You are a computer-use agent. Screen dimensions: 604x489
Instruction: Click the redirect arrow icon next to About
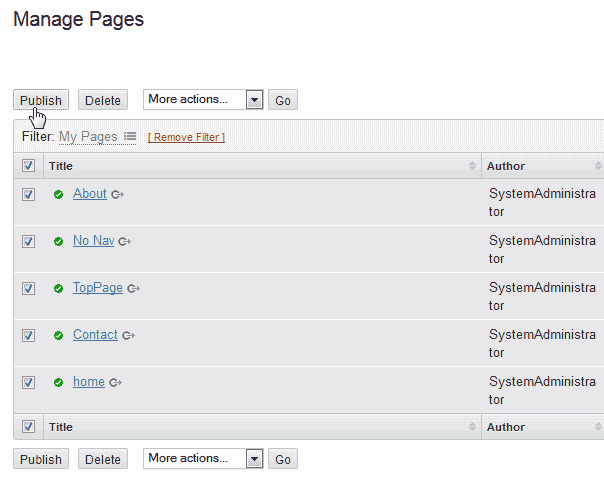pos(117,194)
